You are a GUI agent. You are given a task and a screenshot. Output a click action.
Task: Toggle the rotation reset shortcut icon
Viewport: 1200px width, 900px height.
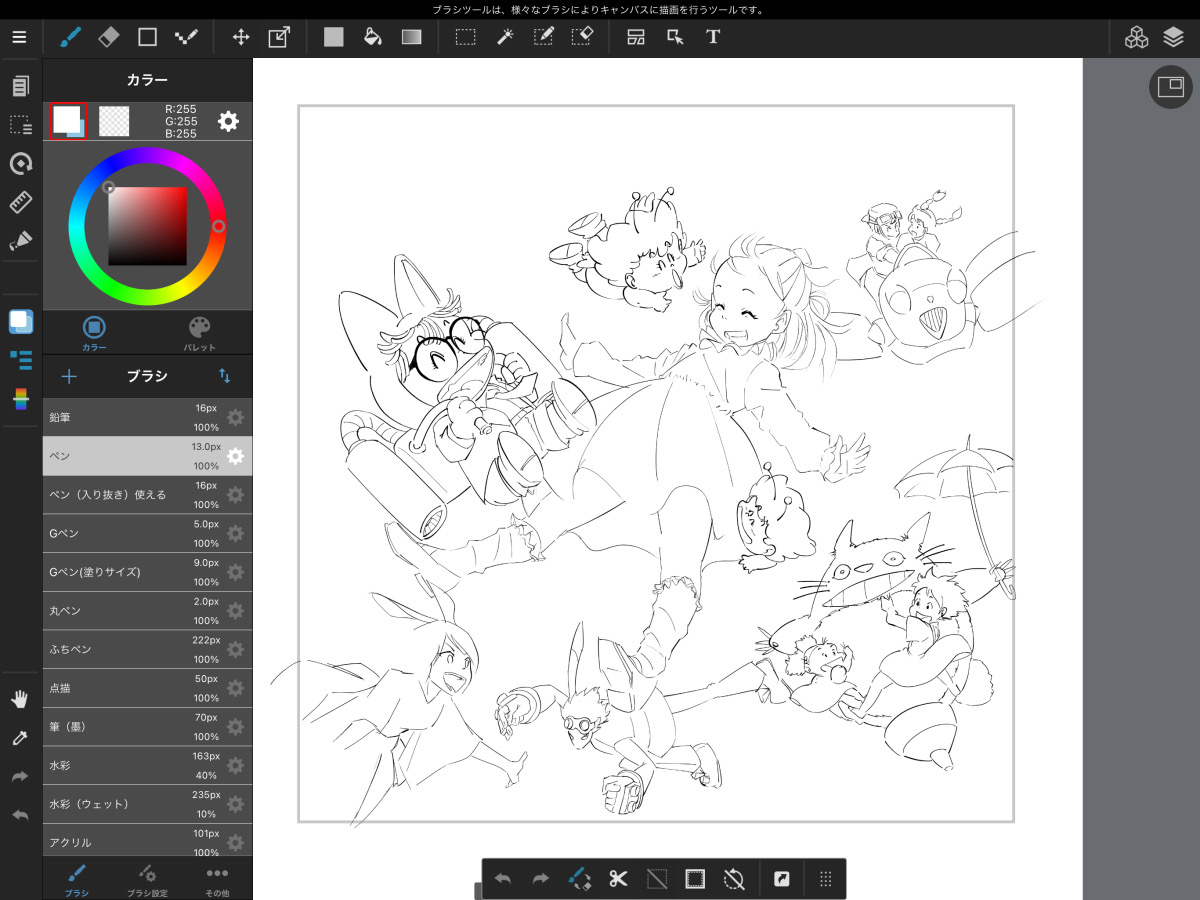[x=733, y=879]
